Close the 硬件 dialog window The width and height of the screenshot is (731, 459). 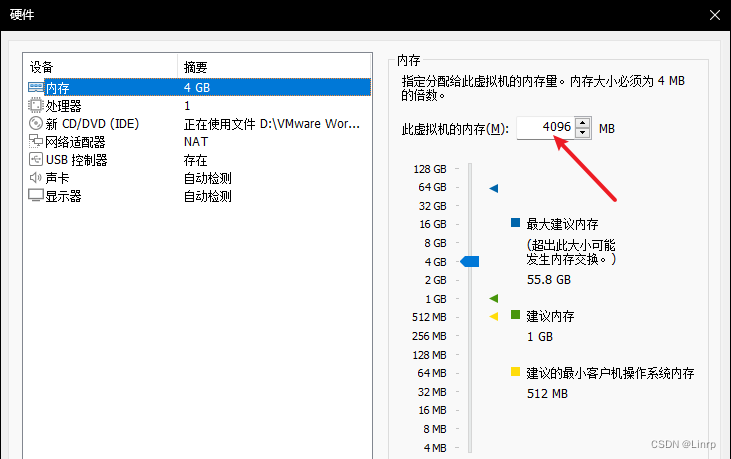(x=715, y=15)
